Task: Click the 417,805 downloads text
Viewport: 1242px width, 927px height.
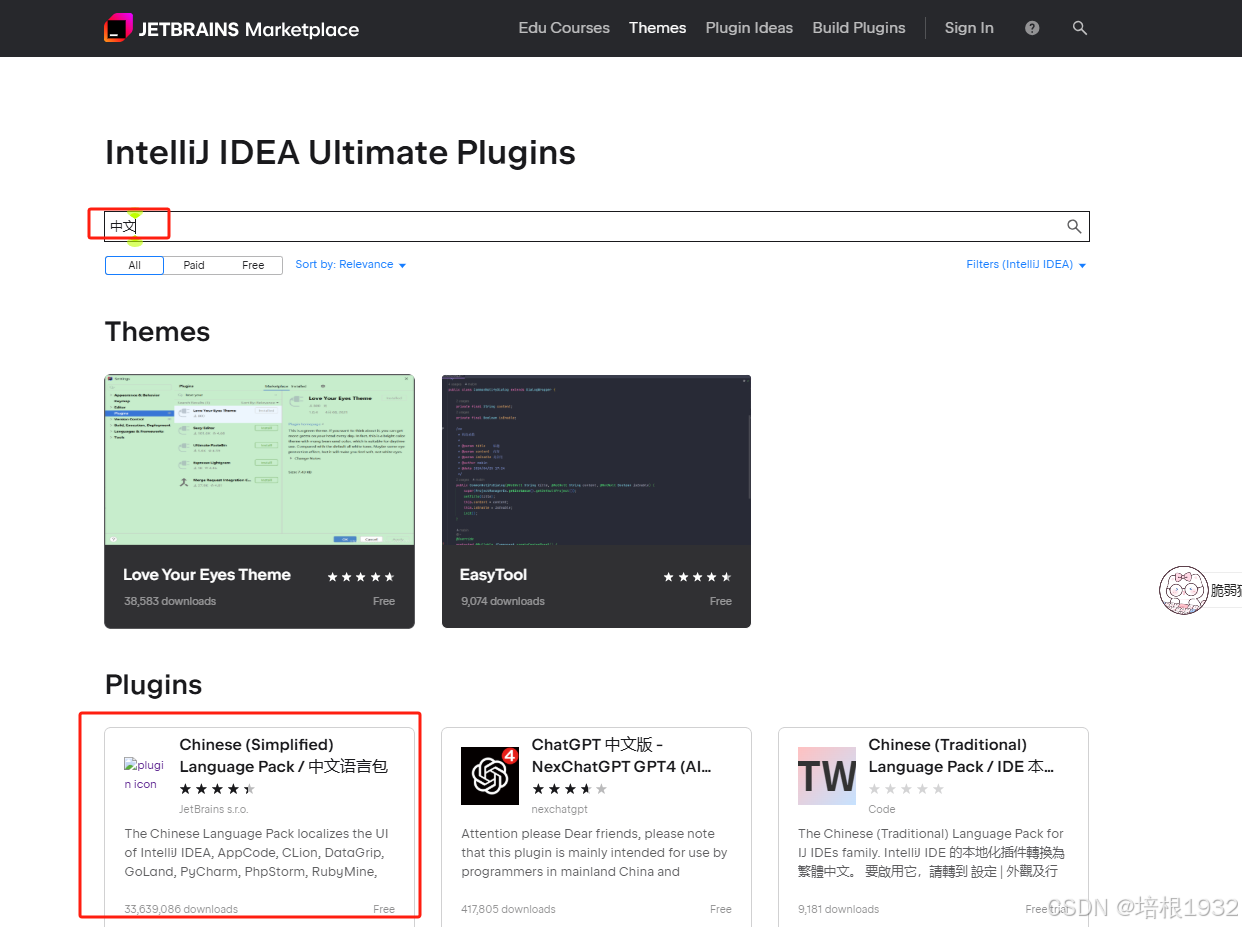Action: [508, 909]
